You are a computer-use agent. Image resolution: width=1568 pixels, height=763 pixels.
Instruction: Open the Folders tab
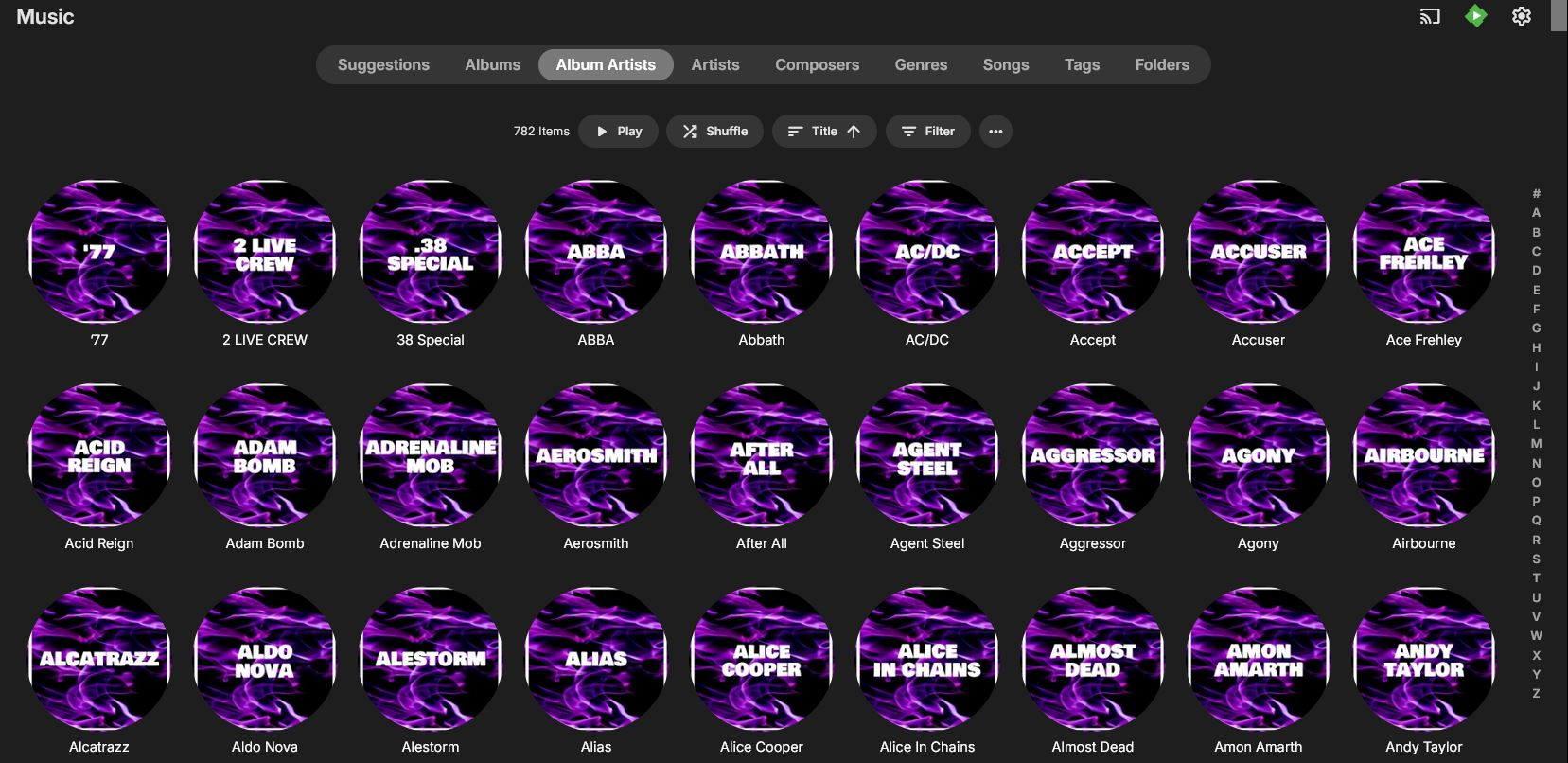(1162, 64)
